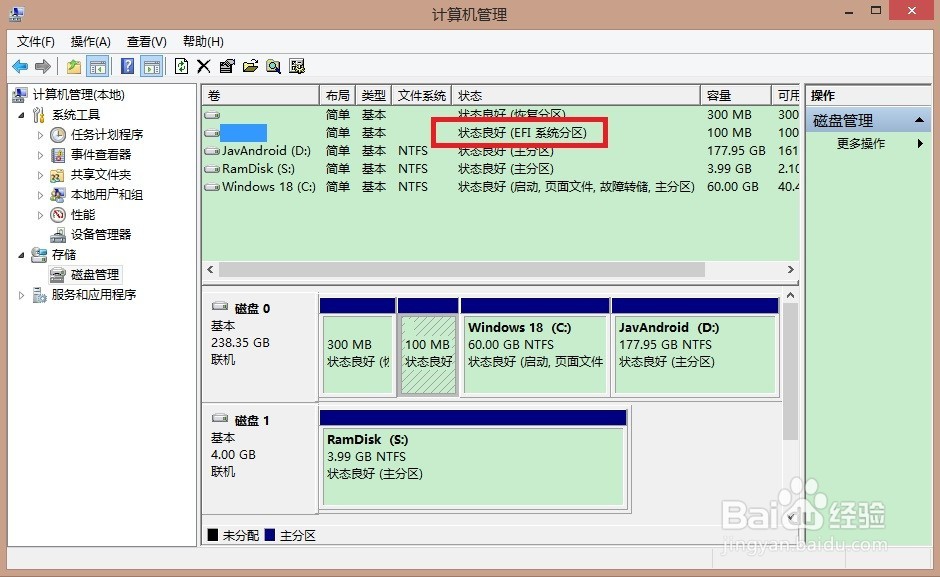Viewport: 940px width, 577px height.
Task: Click the Back navigation arrow
Action: (20, 66)
